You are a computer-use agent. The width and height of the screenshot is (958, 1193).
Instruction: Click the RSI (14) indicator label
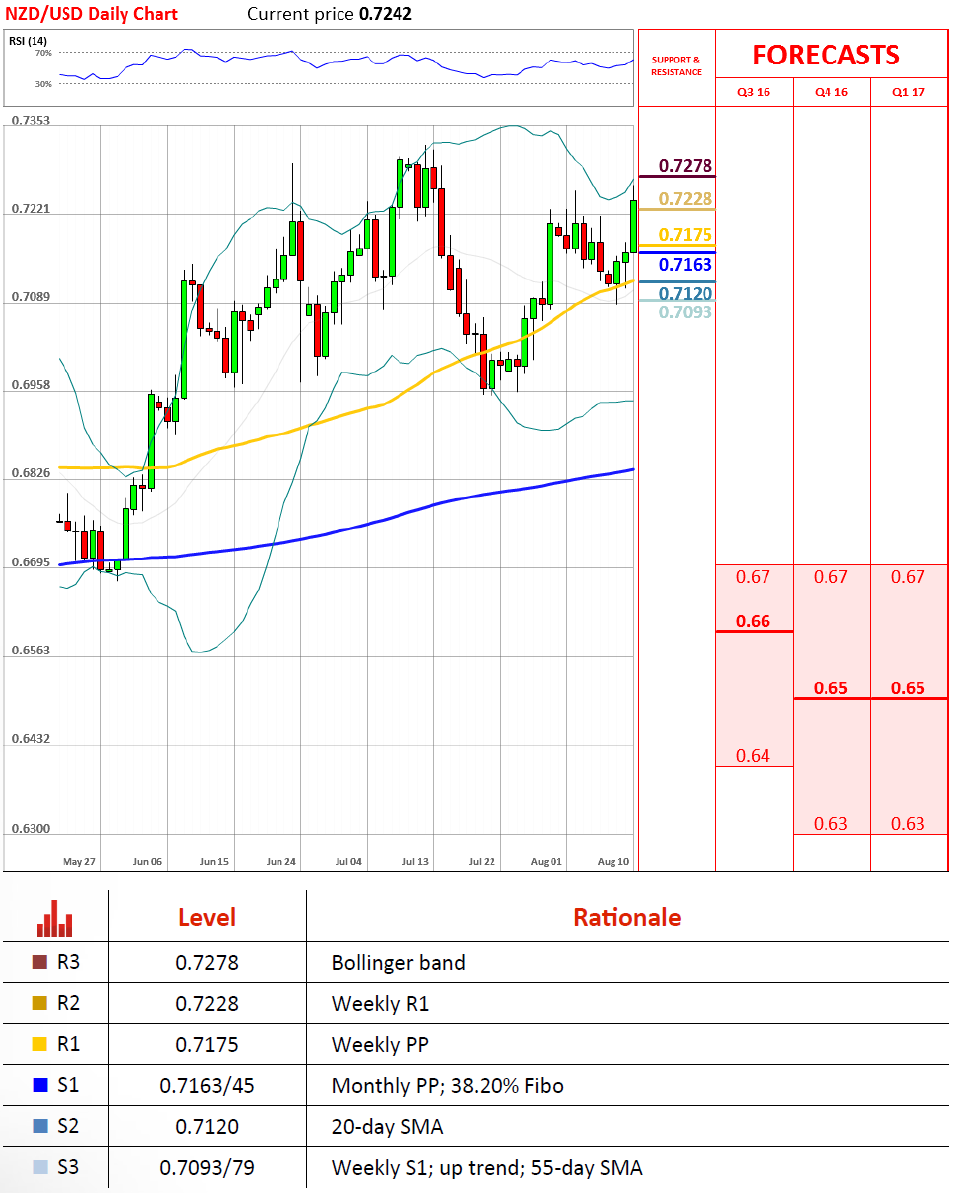27,41
